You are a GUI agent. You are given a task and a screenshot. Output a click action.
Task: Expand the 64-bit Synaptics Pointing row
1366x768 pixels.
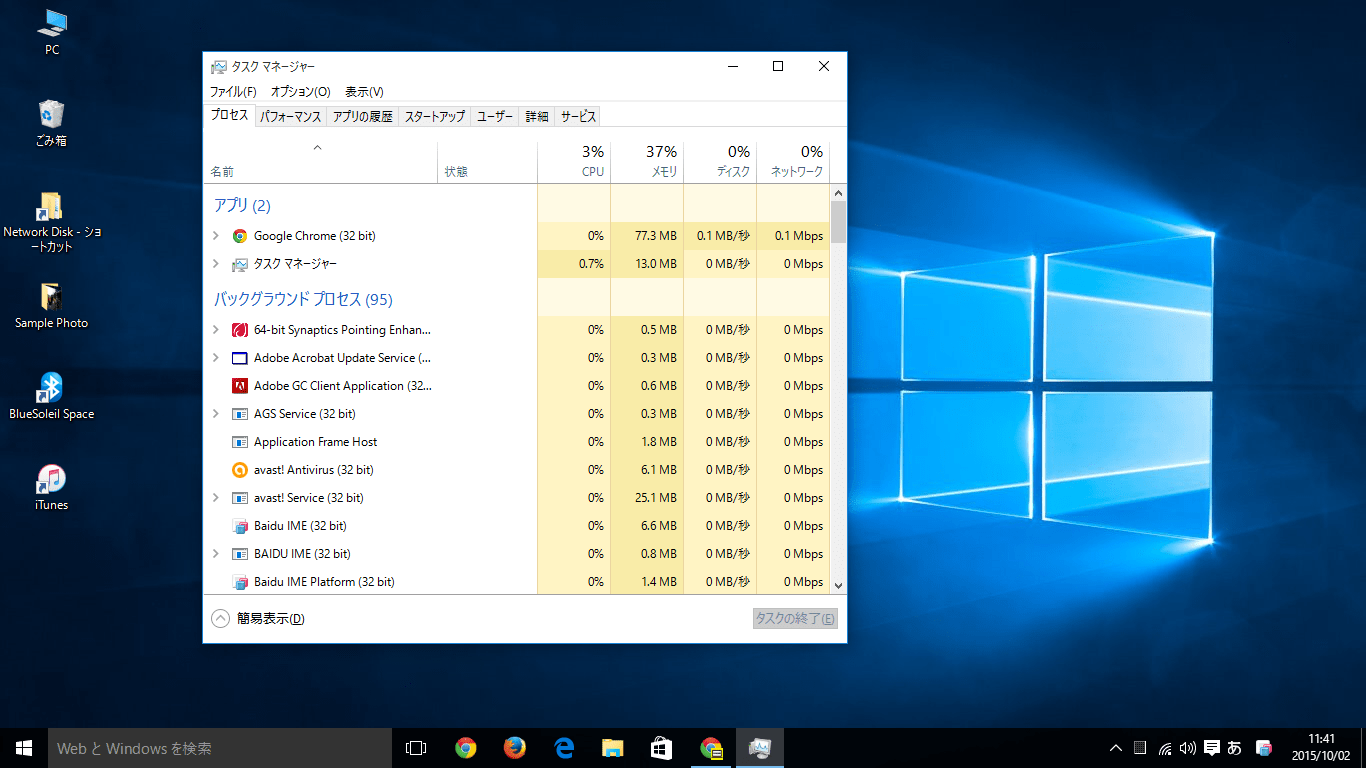pyautogui.click(x=216, y=330)
